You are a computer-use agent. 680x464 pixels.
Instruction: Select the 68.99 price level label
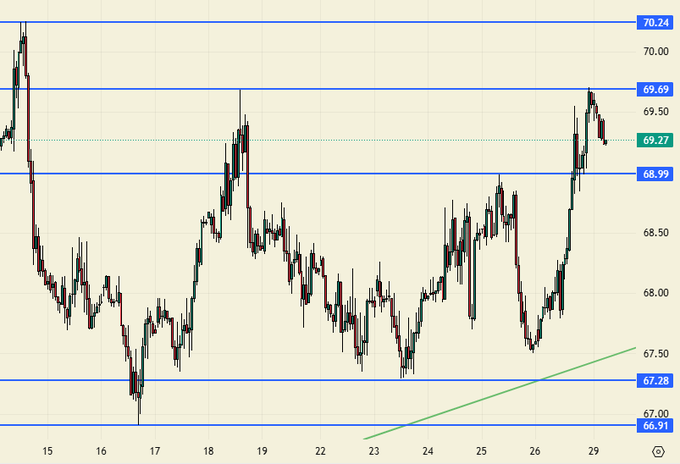tap(656, 174)
